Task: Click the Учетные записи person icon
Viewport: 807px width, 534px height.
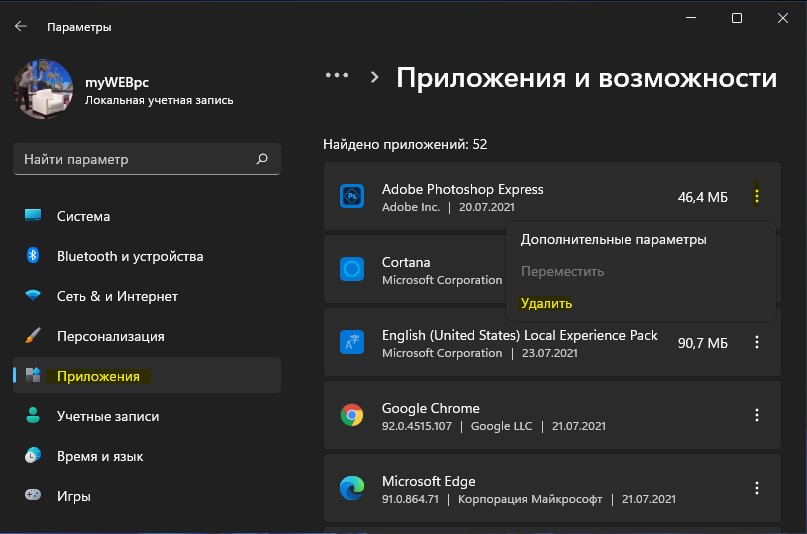Action: (x=33, y=415)
